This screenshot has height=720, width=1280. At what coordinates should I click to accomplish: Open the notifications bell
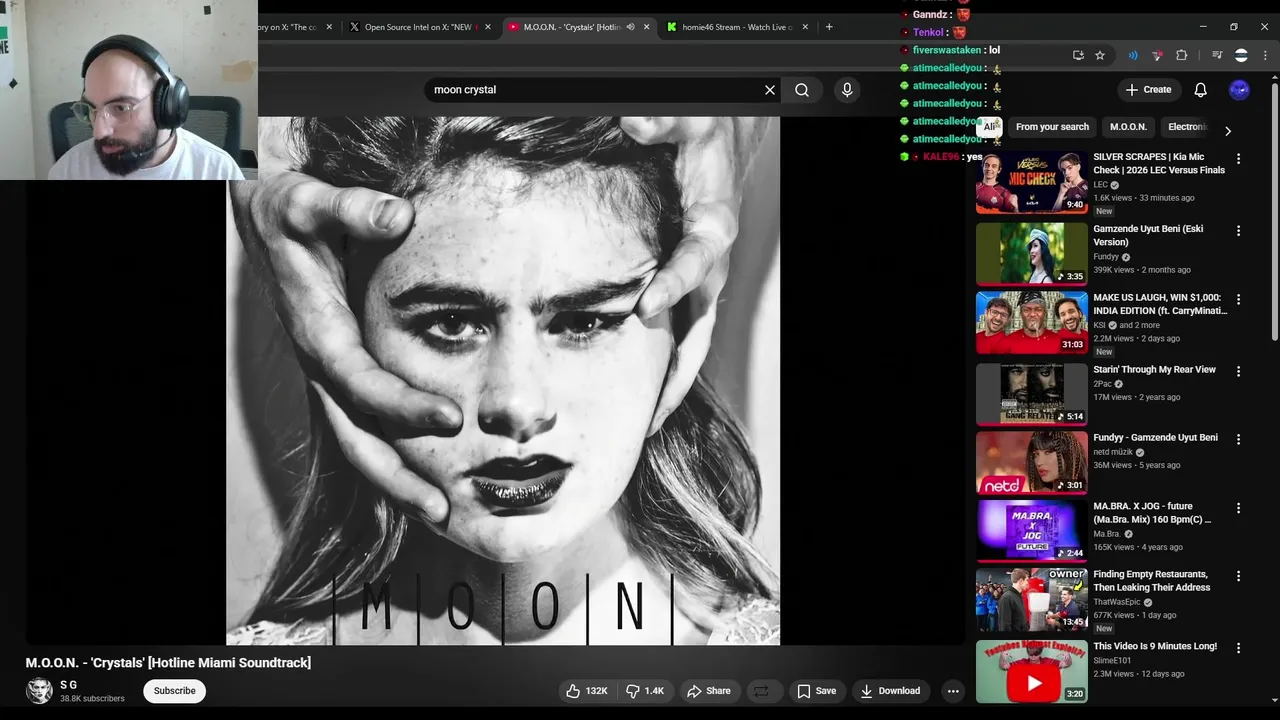1200,90
